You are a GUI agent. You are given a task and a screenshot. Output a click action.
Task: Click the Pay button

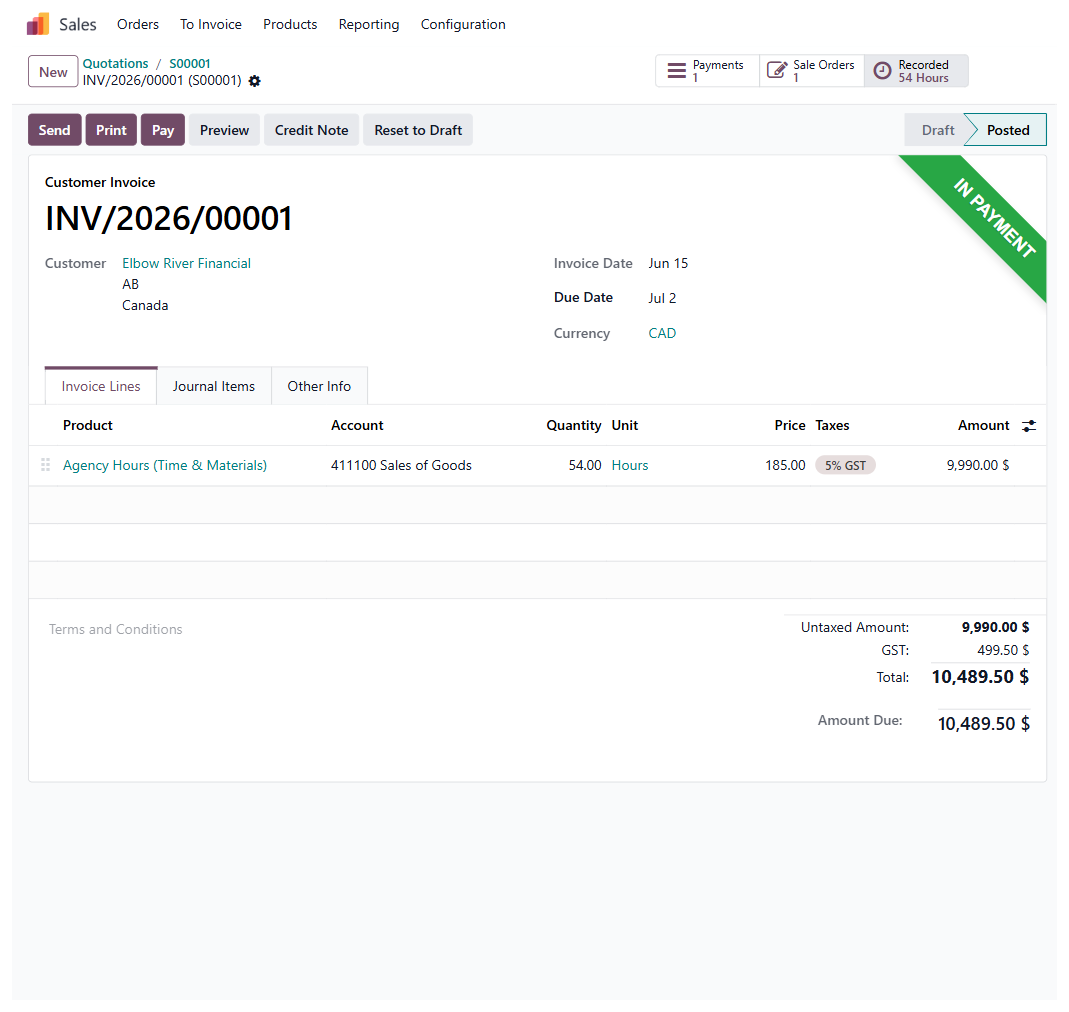click(163, 130)
